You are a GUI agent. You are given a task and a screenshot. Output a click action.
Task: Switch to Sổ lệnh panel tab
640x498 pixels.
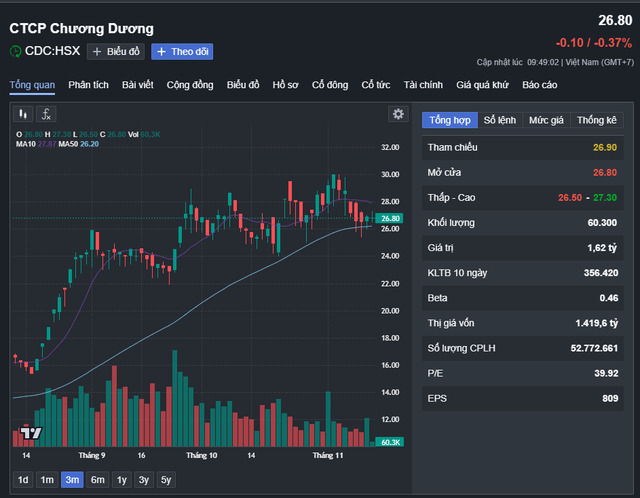[x=501, y=120]
